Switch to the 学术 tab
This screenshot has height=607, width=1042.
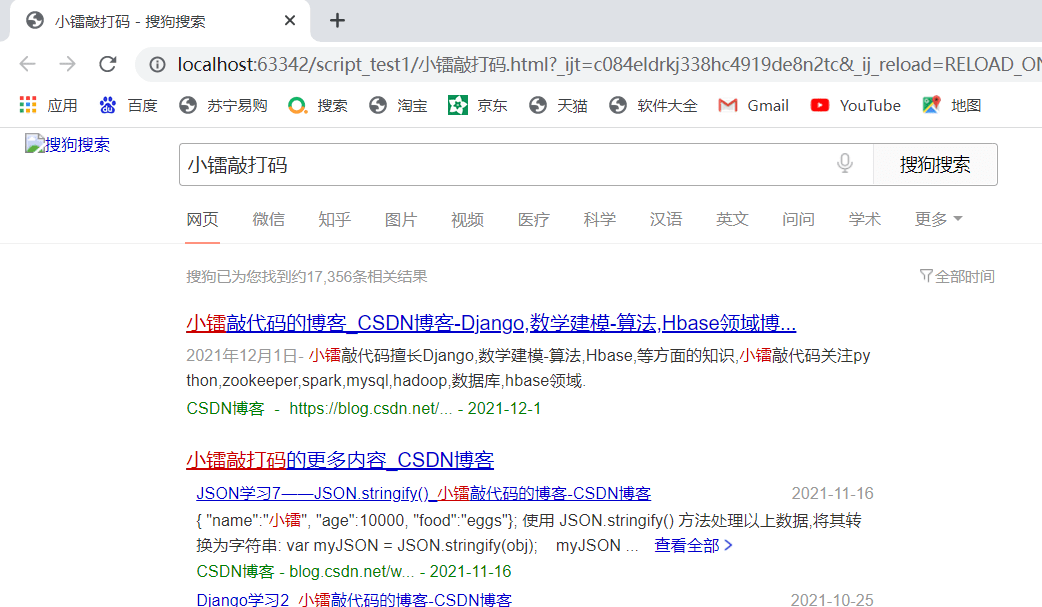pos(865,219)
